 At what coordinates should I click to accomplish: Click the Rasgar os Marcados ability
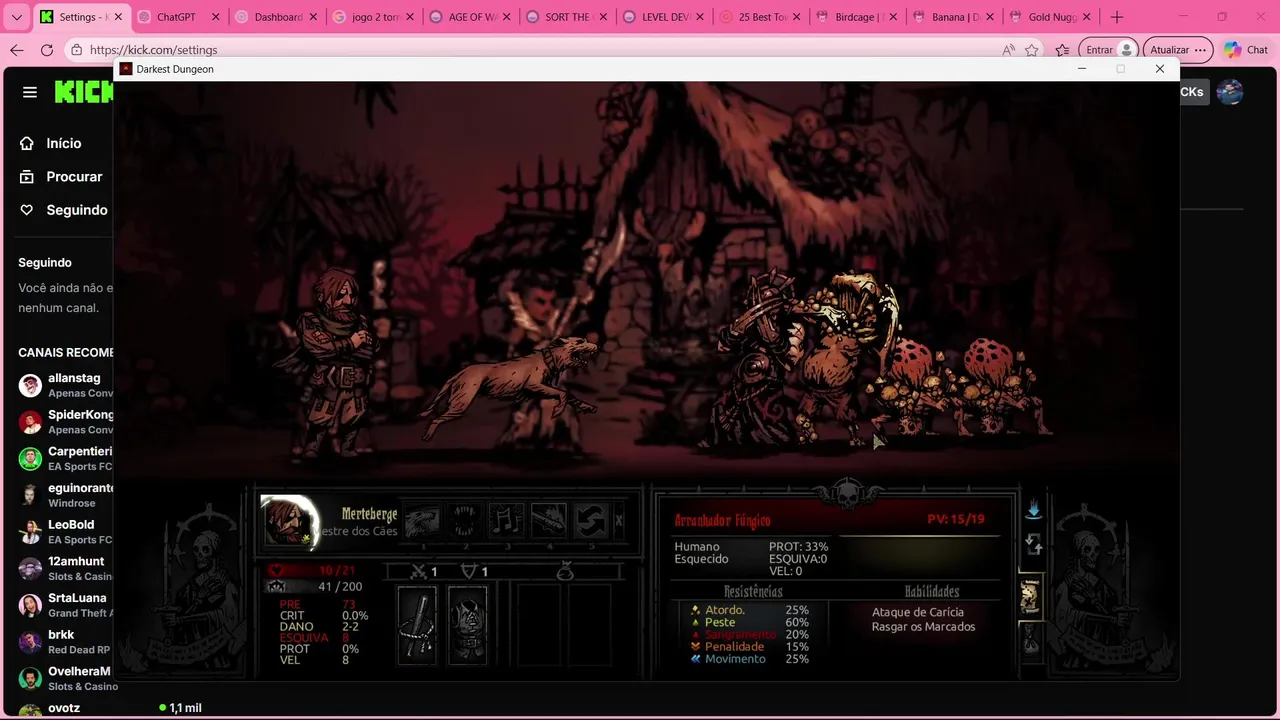(923, 627)
